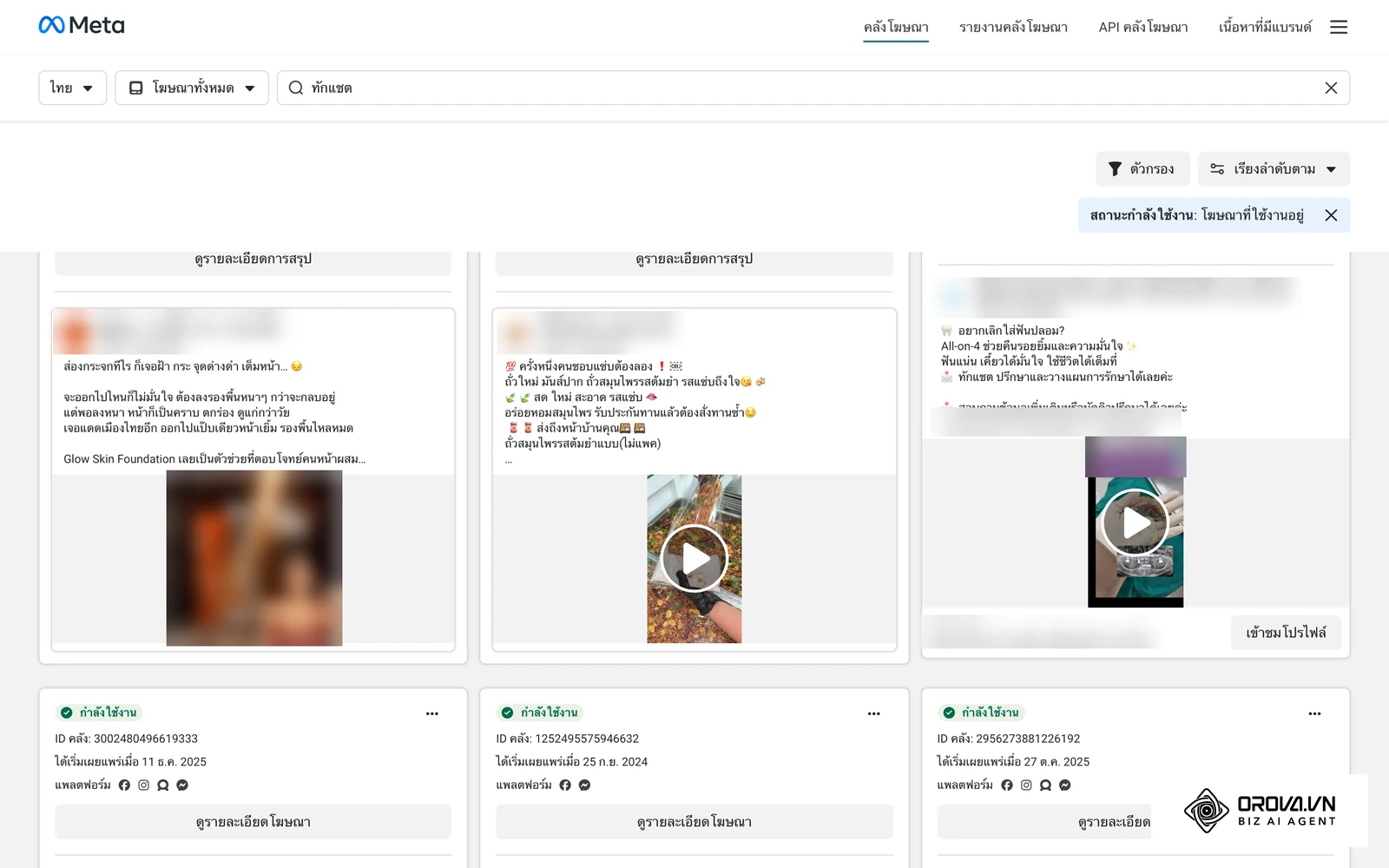1389x868 pixels.
Task: Select the text ID คลัง: 2956273881226192
Action: point(1009,739)
